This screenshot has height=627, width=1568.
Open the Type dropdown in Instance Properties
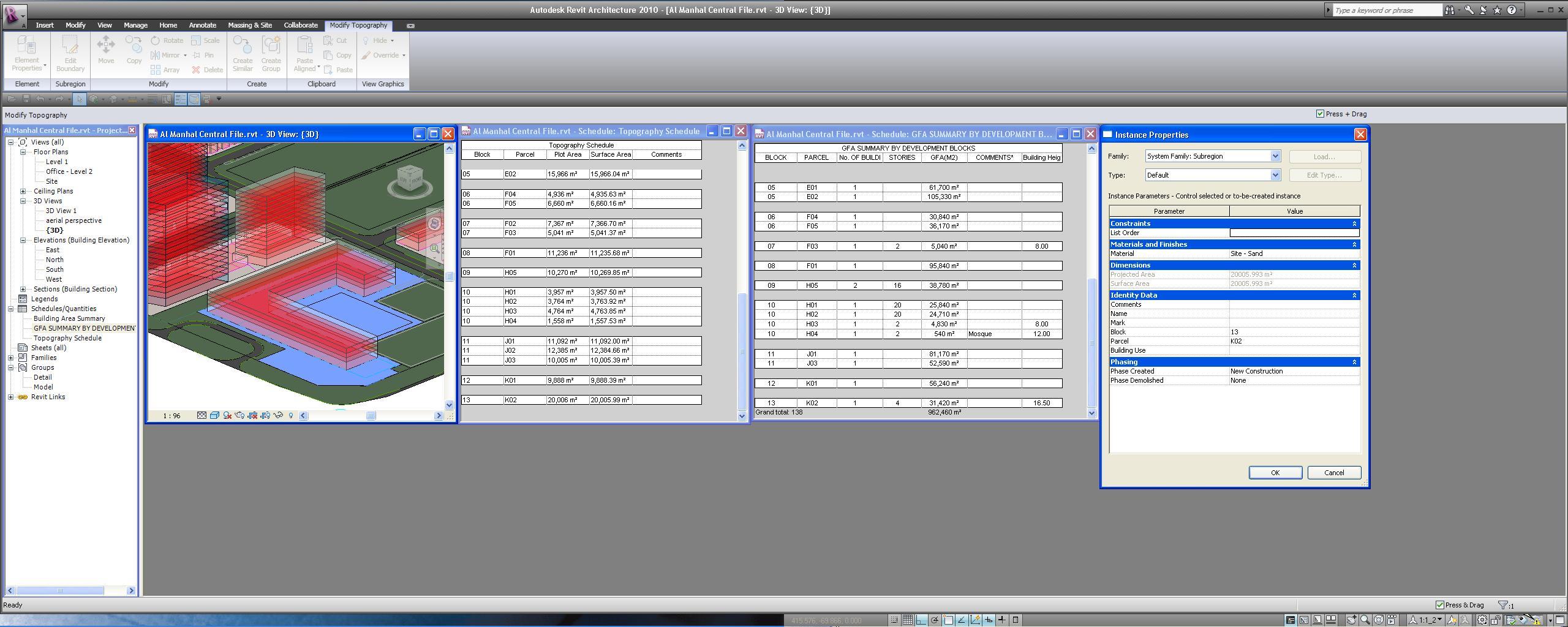click(1275, 175)
